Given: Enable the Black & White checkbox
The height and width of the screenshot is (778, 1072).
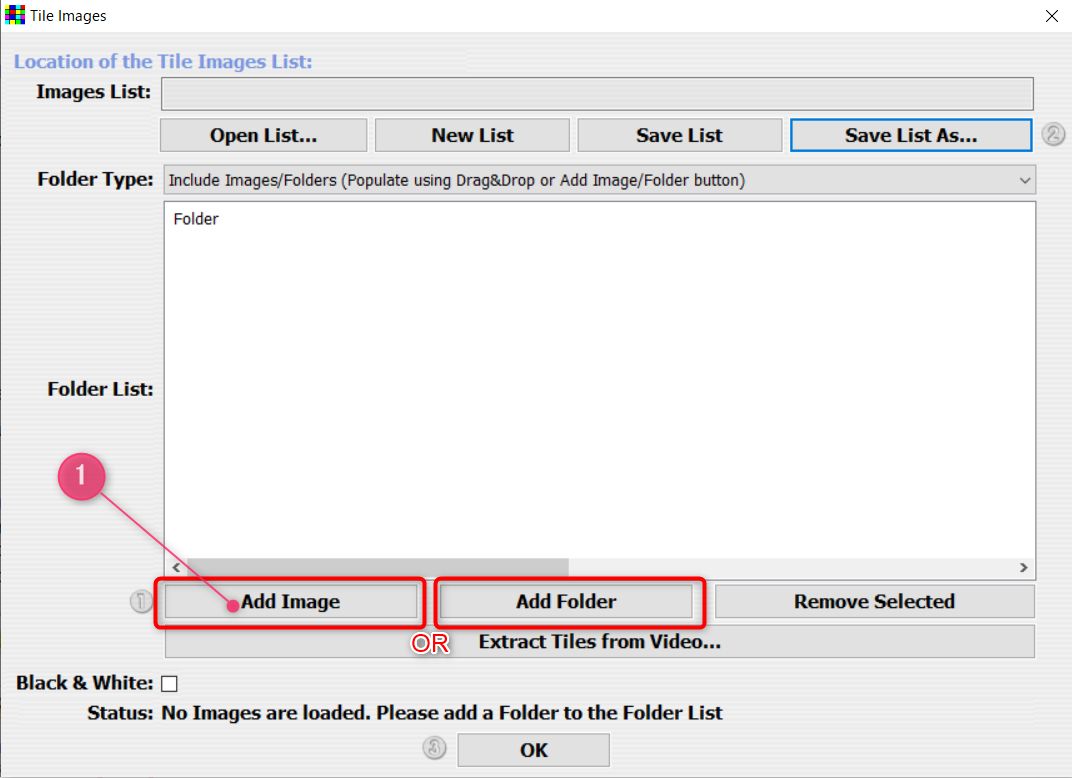Looking at the screenshot, I should 169,684.
